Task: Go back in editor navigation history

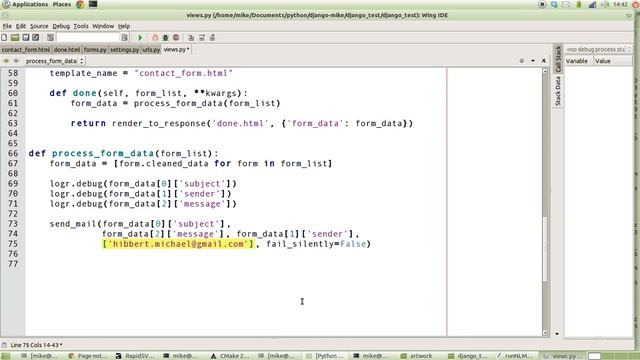Action: pyautogui.click(x=6, y=61)
